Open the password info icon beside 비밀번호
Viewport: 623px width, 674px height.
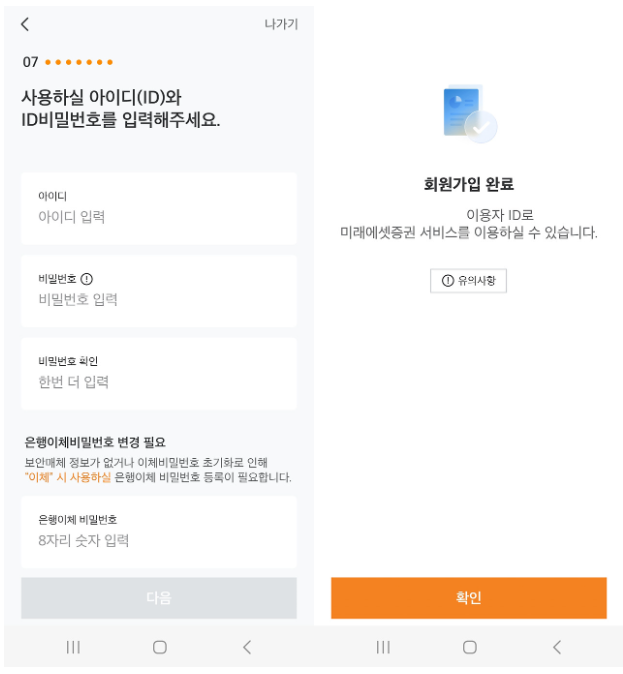point(86,279)
